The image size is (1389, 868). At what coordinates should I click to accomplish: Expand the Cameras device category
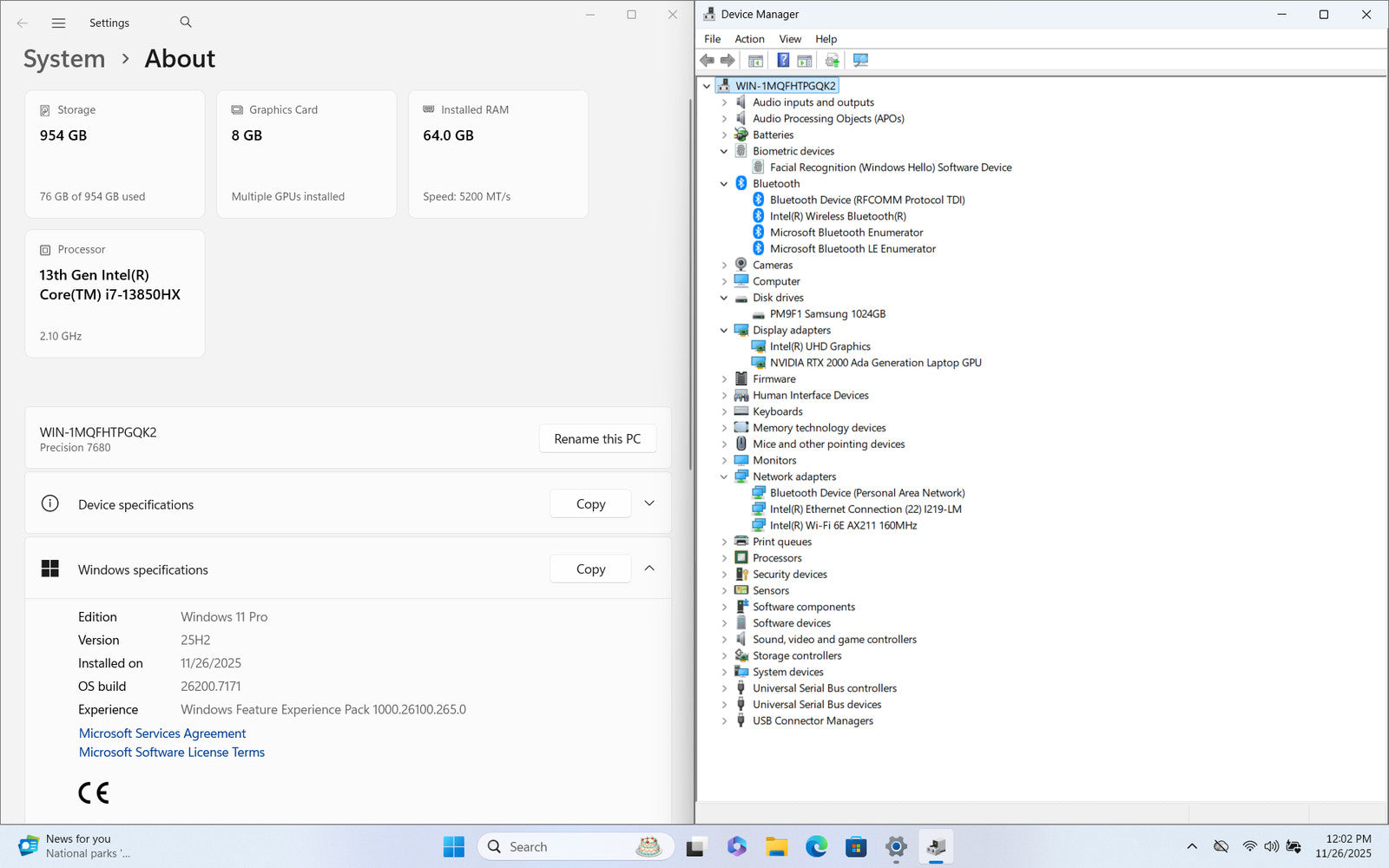(x=724, y=266)
